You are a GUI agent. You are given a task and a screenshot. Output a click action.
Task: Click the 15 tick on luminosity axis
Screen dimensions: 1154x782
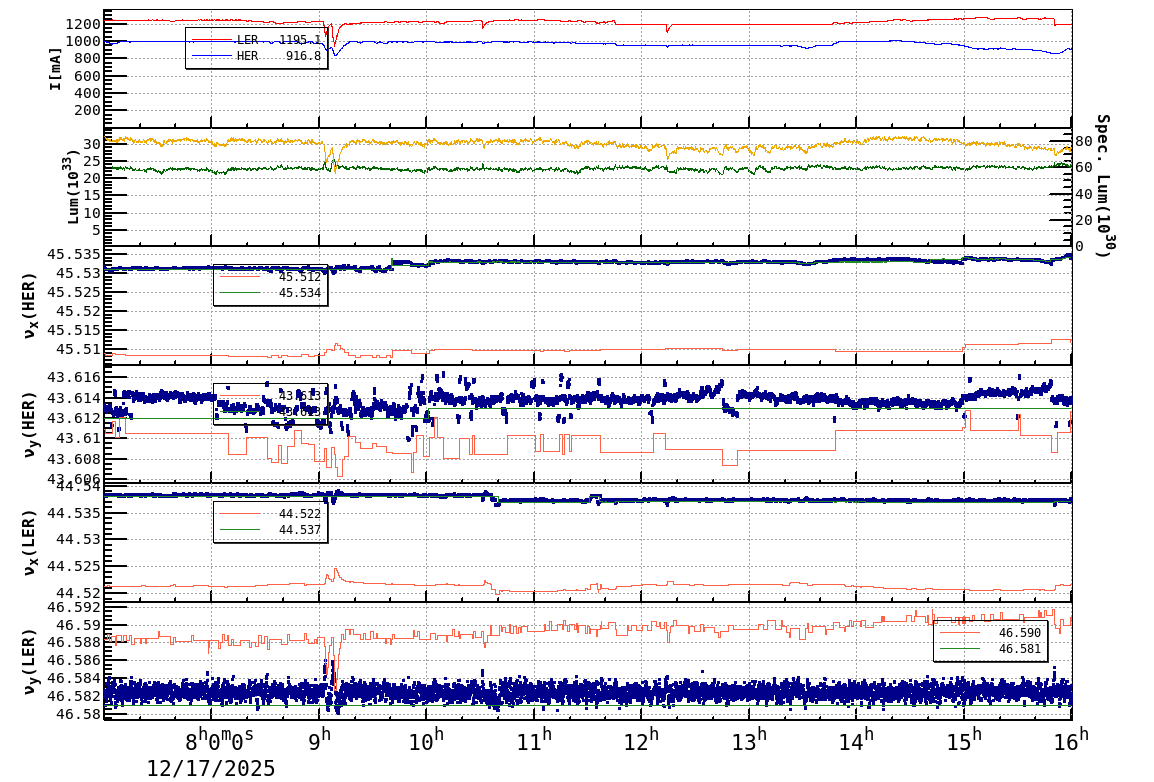pyautogui.click(x=92, y=196)
